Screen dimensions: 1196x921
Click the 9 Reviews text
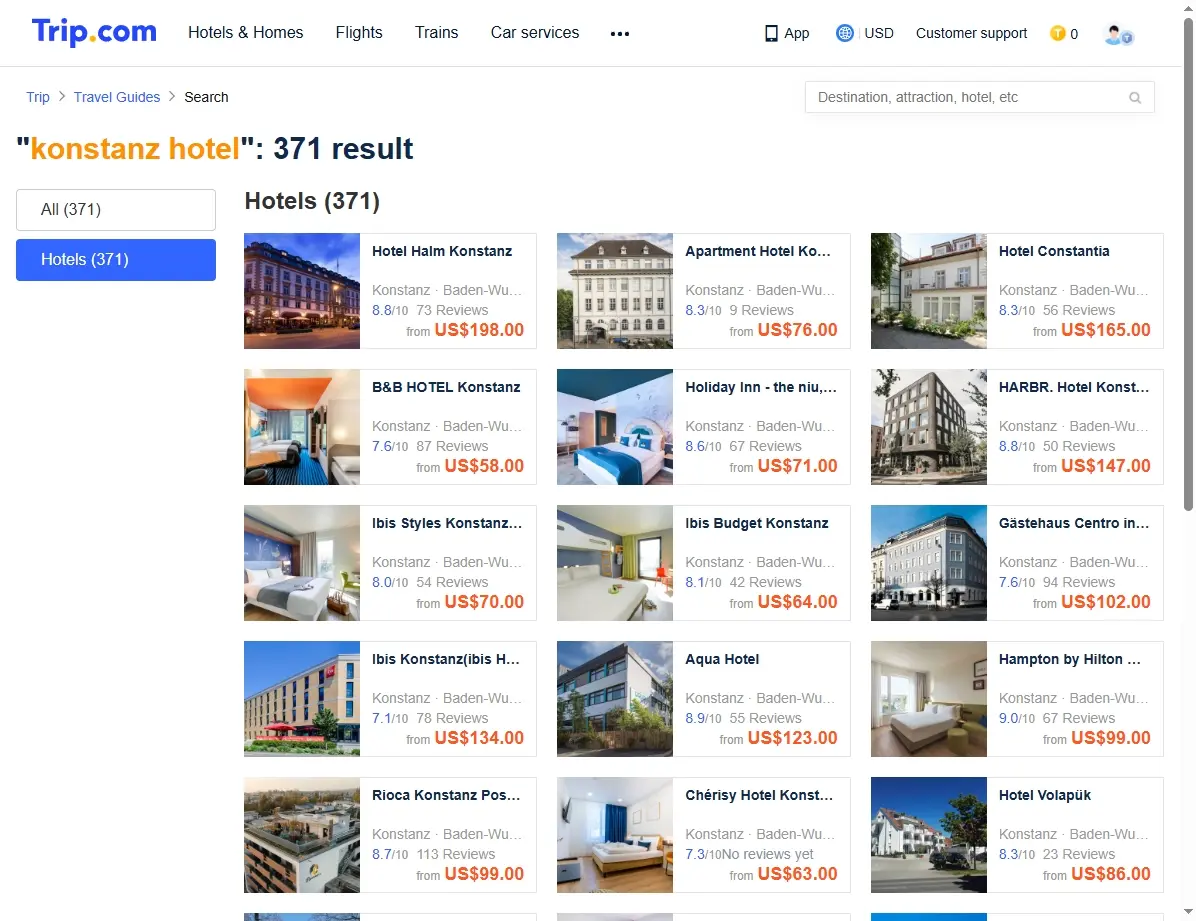(x=761, y=310)
